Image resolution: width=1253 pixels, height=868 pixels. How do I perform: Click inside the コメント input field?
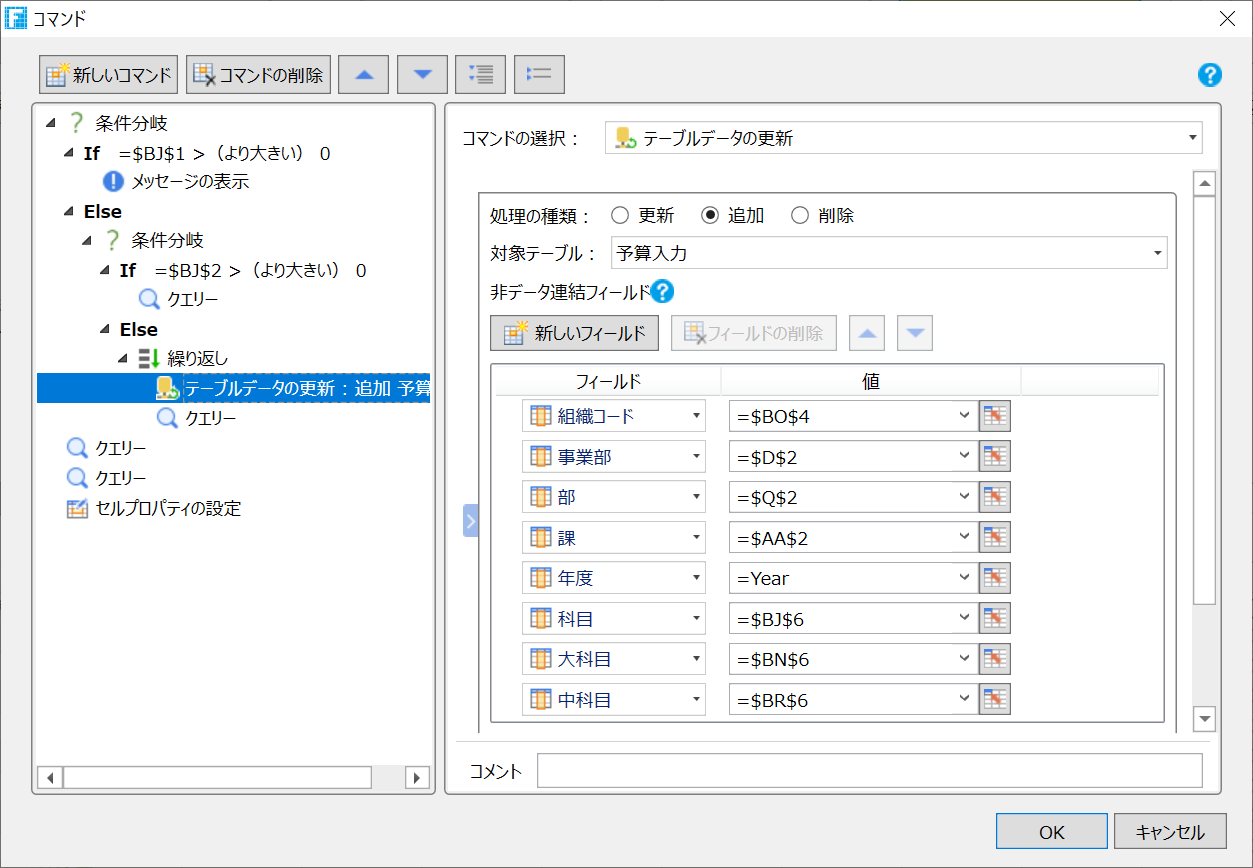tap(870, 771)
